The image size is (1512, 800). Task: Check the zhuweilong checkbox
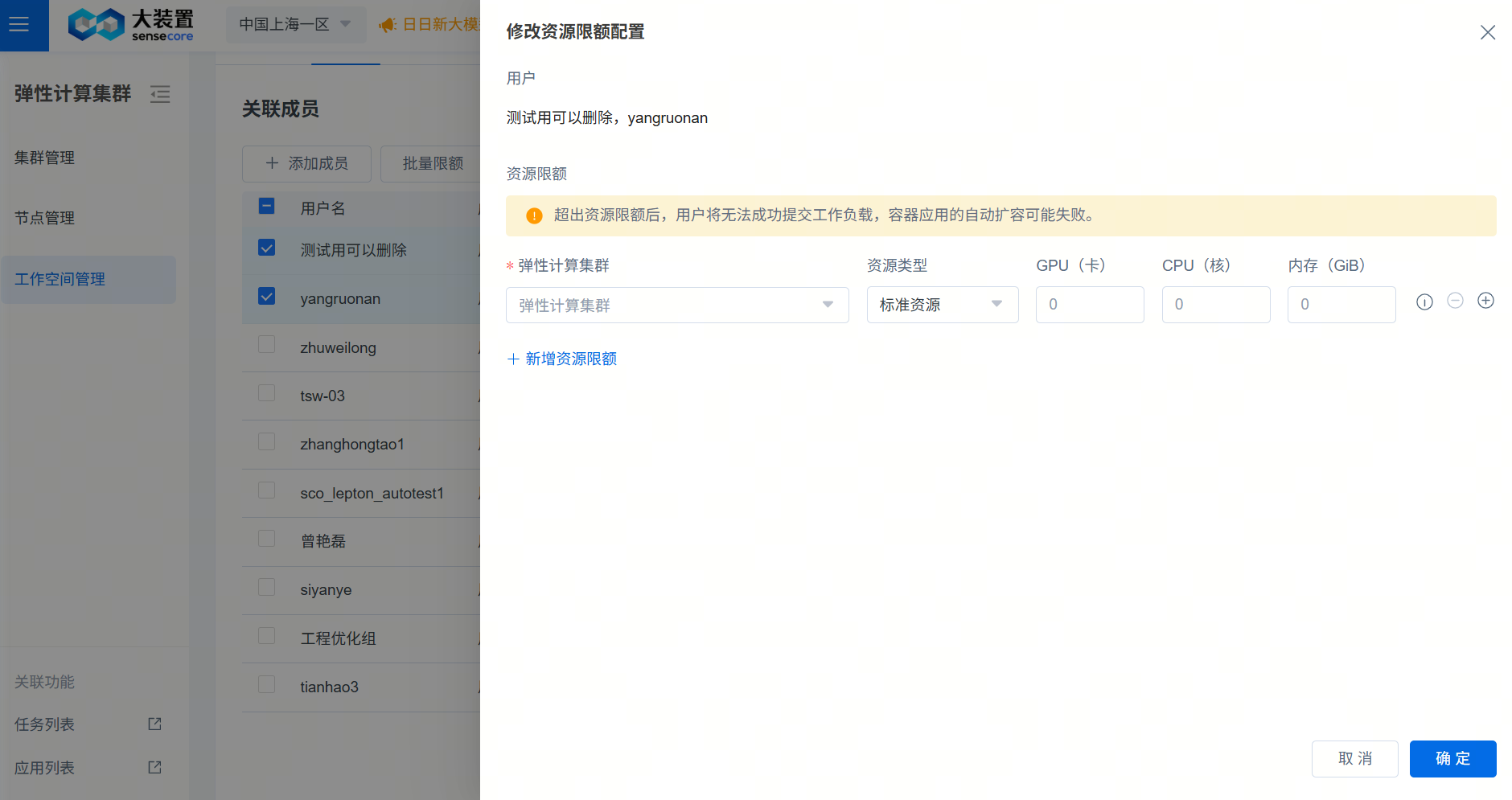[267, 345]
